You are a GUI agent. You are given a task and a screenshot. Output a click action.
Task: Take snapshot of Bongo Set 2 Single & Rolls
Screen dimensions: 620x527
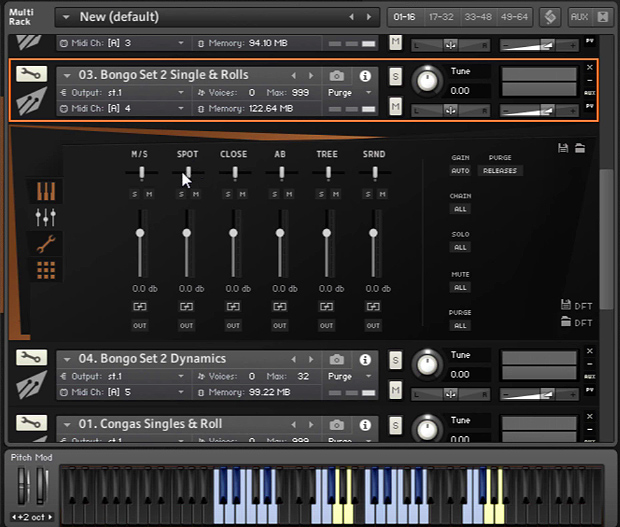pos(336,76)
